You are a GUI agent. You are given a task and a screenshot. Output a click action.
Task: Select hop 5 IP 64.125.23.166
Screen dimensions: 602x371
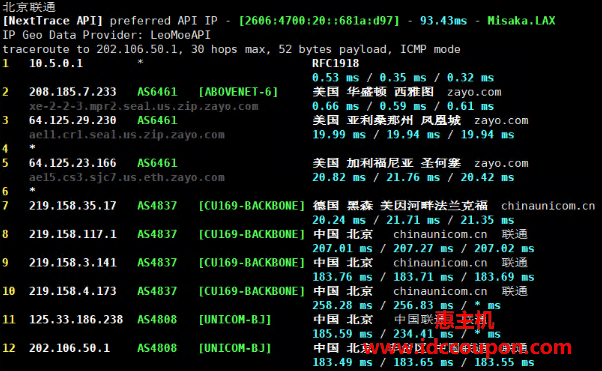[73, 163]
